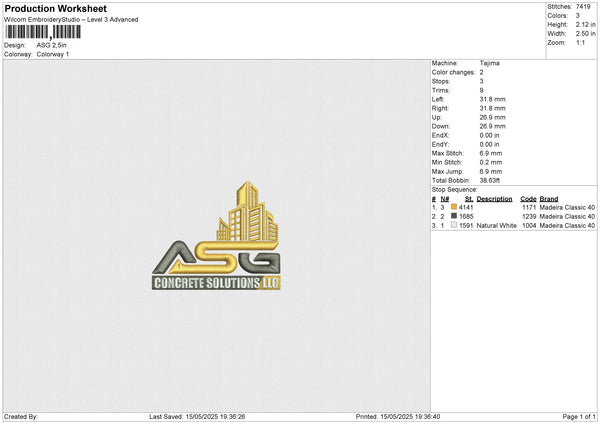Click the 'Colorway 1' value

pyautogui.click(x=53, y=54)
